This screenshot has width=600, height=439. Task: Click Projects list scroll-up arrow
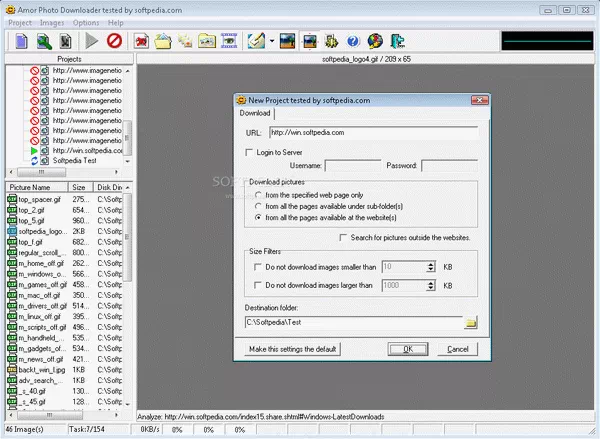pyautogui.click(x=127, y=71)
